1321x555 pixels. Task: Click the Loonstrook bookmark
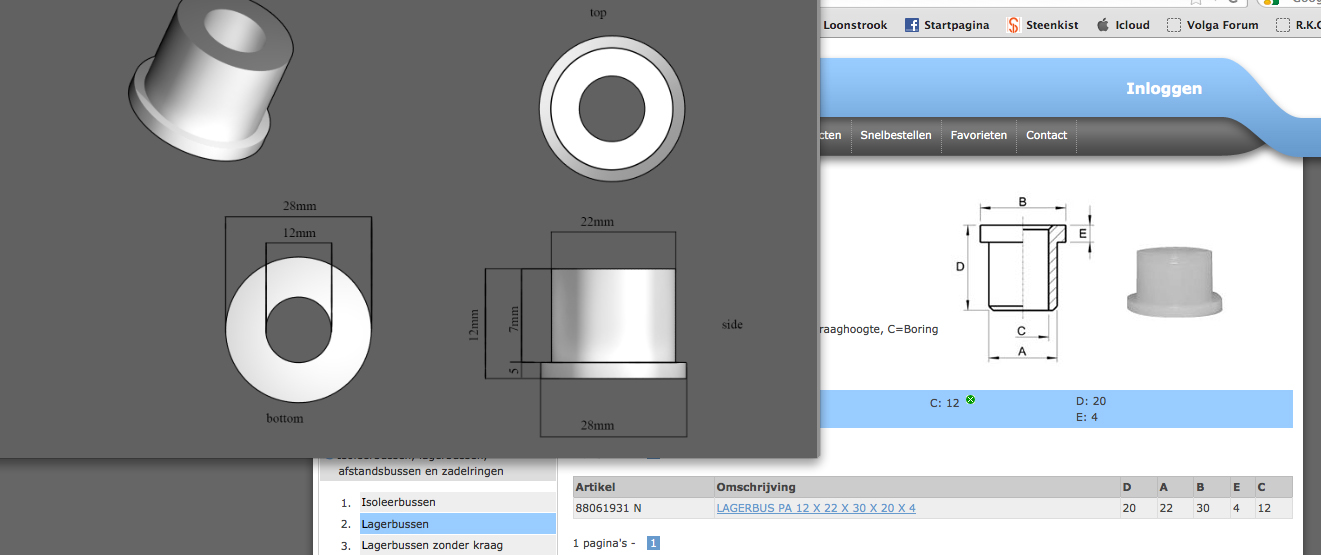[854, 25]
